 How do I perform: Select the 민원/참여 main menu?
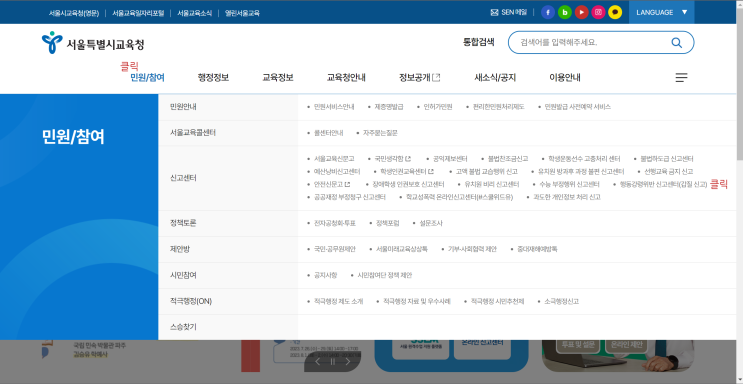(147, 78)
